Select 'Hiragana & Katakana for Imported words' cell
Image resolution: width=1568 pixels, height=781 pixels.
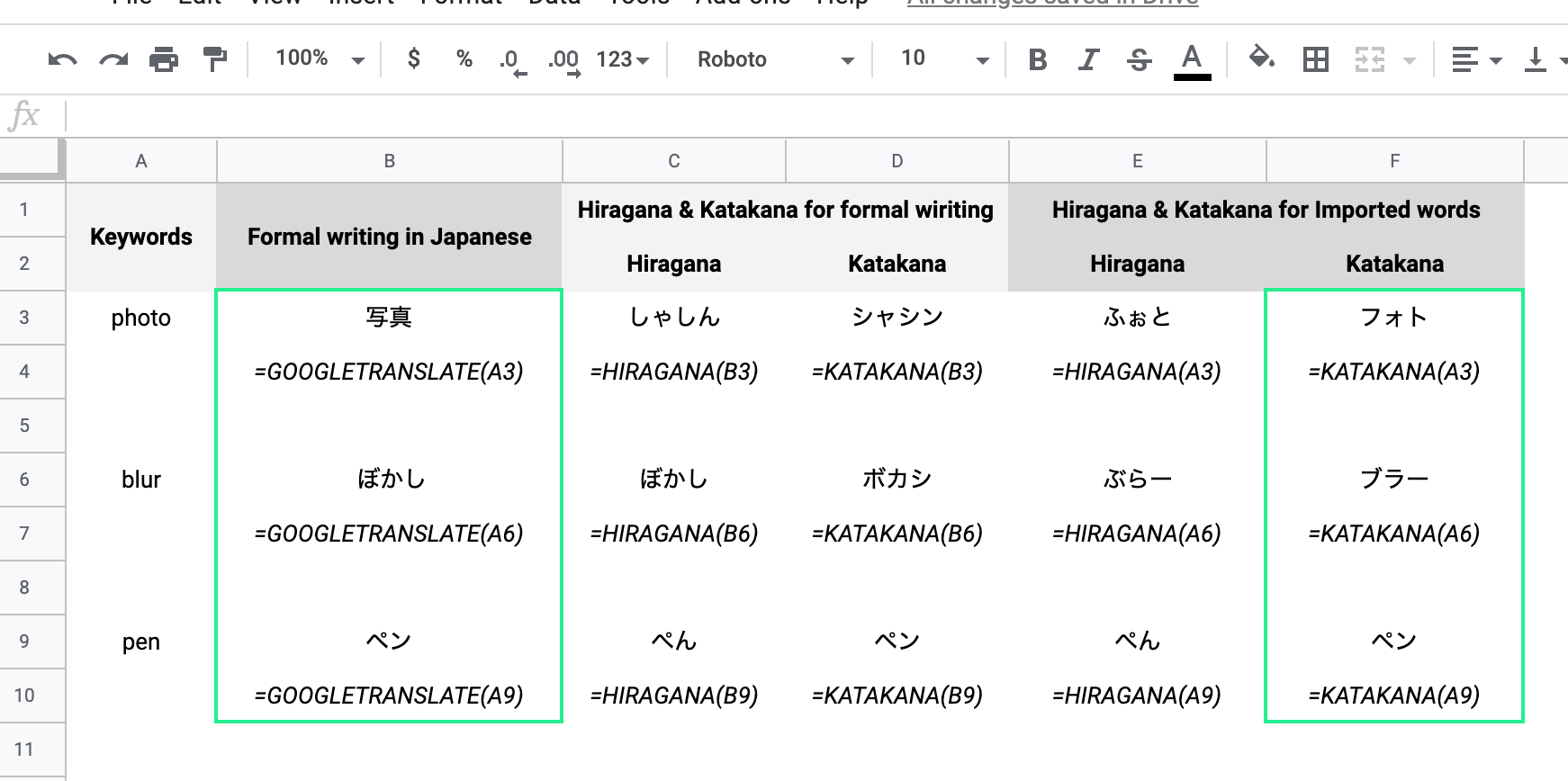click(1266, 210)
